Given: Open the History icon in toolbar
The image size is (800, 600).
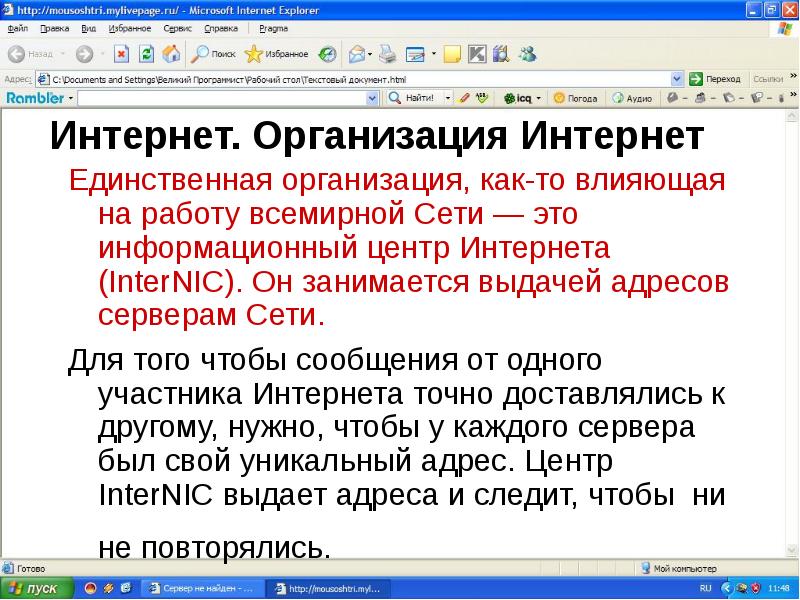Looking at the screenshot, I should point(327,54).
